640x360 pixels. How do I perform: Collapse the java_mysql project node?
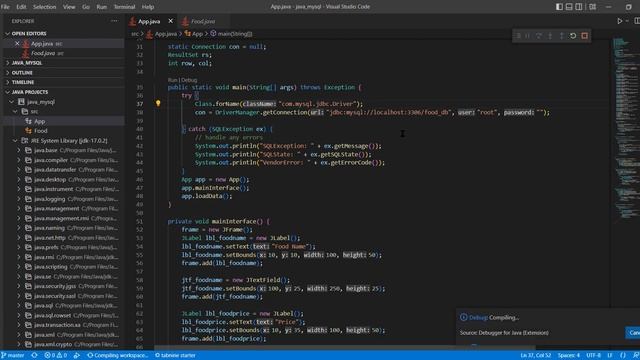(x=12, y=102)
